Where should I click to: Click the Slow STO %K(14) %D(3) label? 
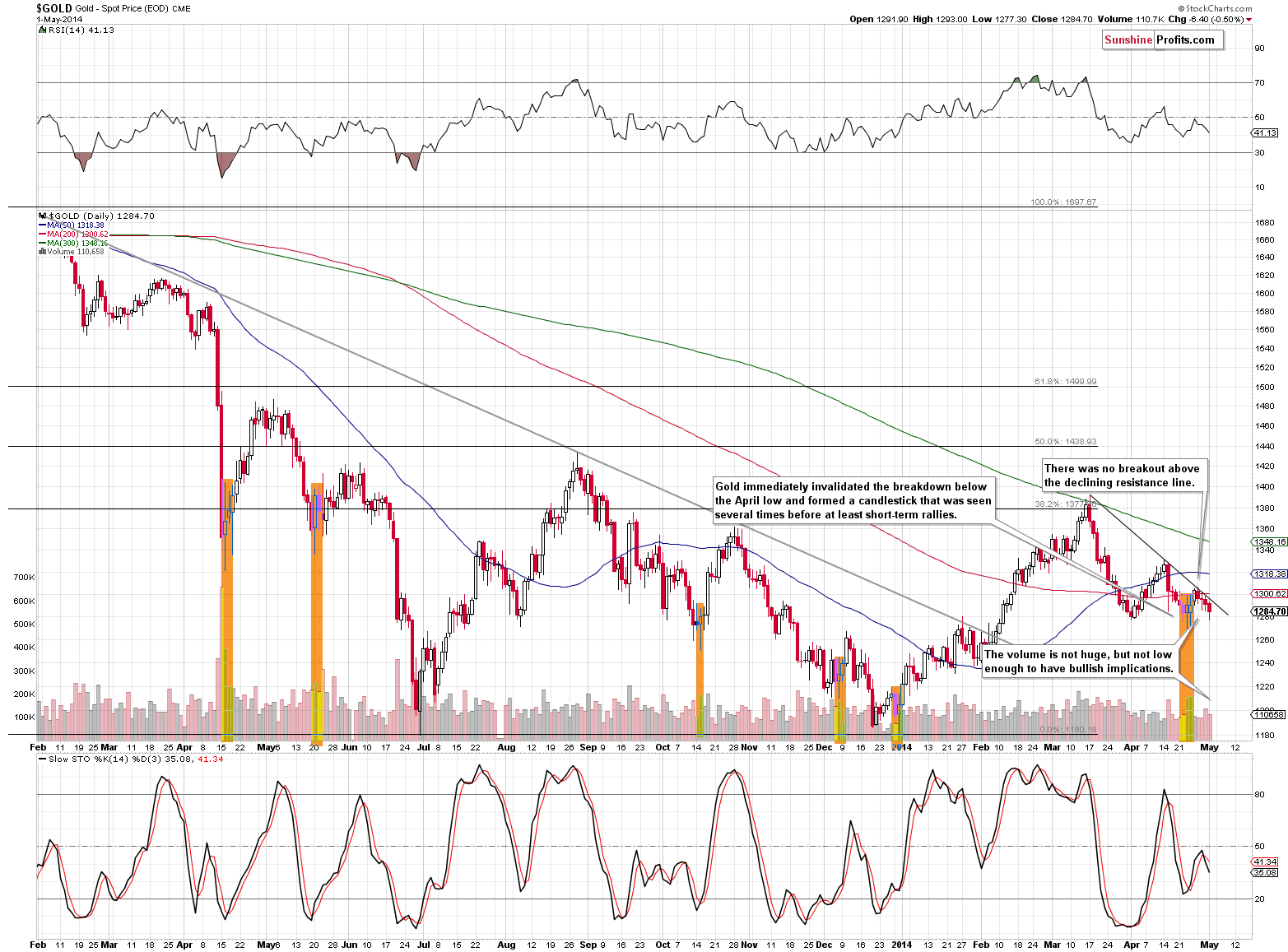[105, 759]
